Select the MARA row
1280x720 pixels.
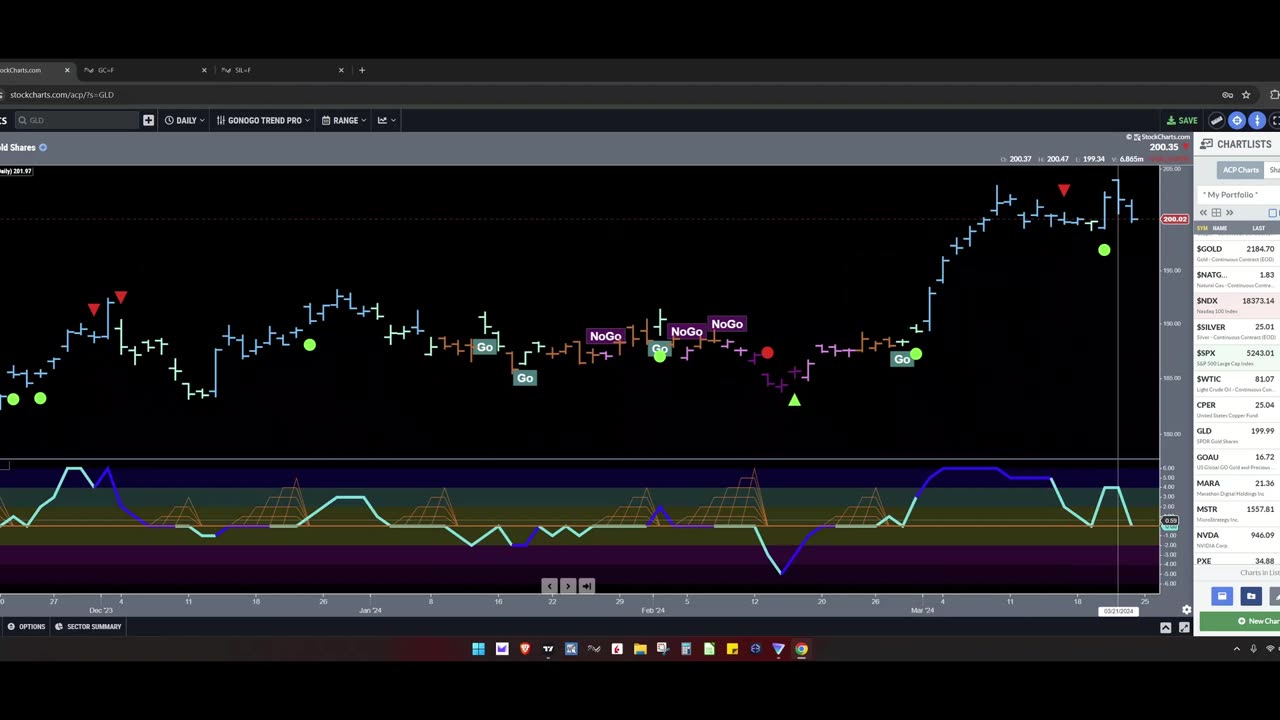click(1237, 487)
